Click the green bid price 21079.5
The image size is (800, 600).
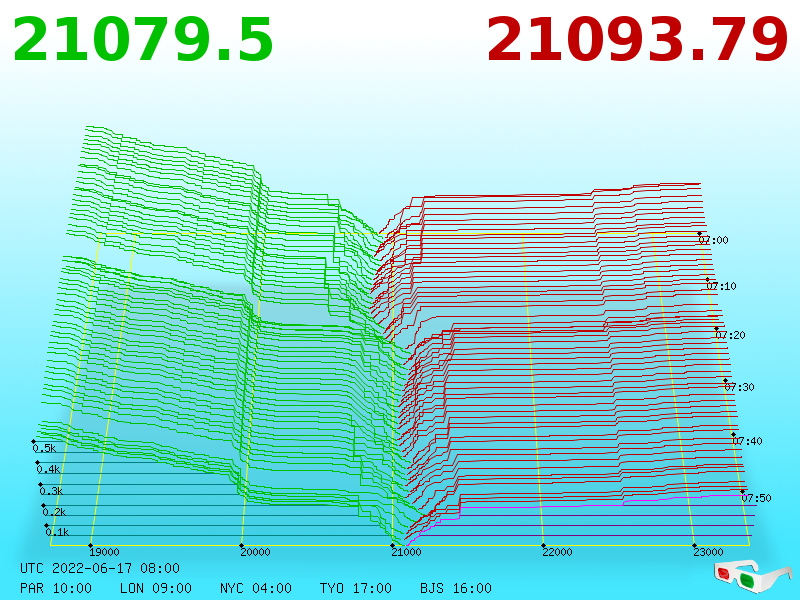click(142, 40)
